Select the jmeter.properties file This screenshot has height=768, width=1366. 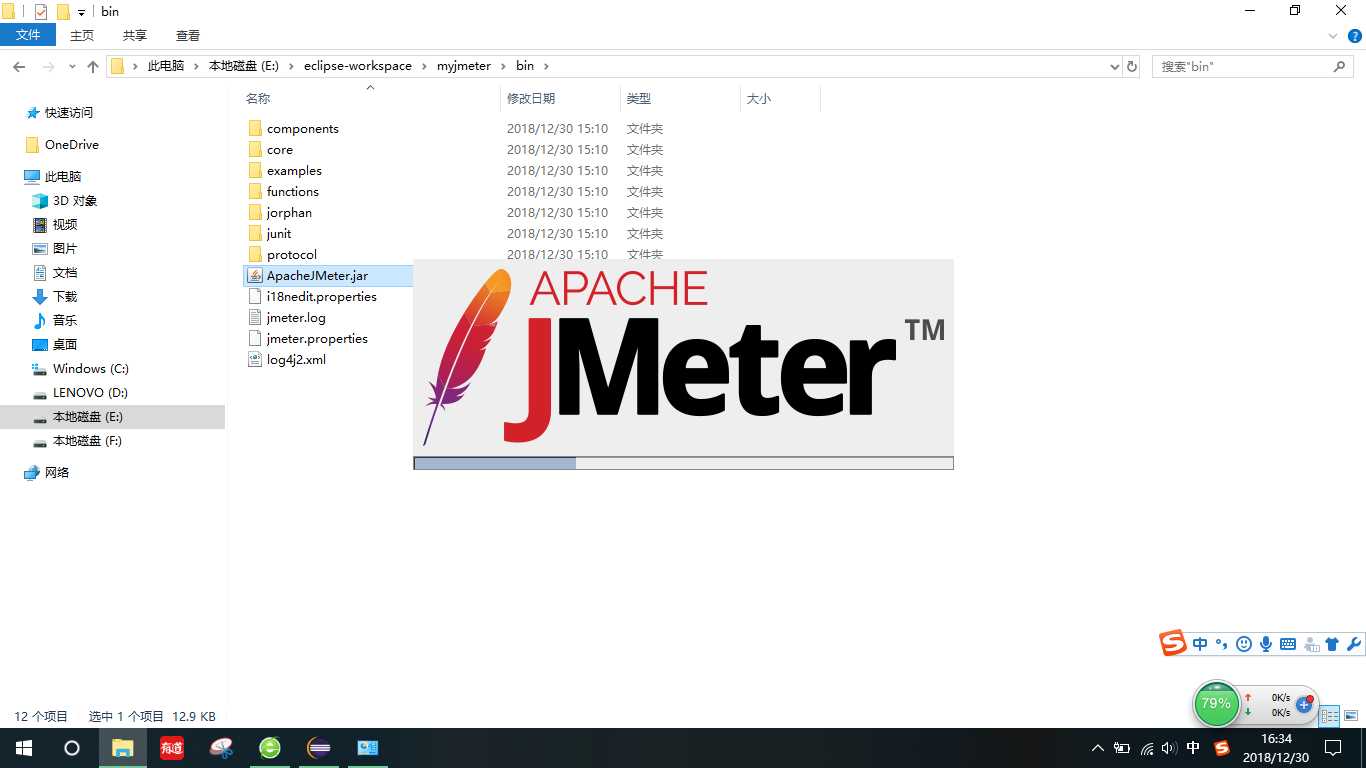[x=317, y=339]
